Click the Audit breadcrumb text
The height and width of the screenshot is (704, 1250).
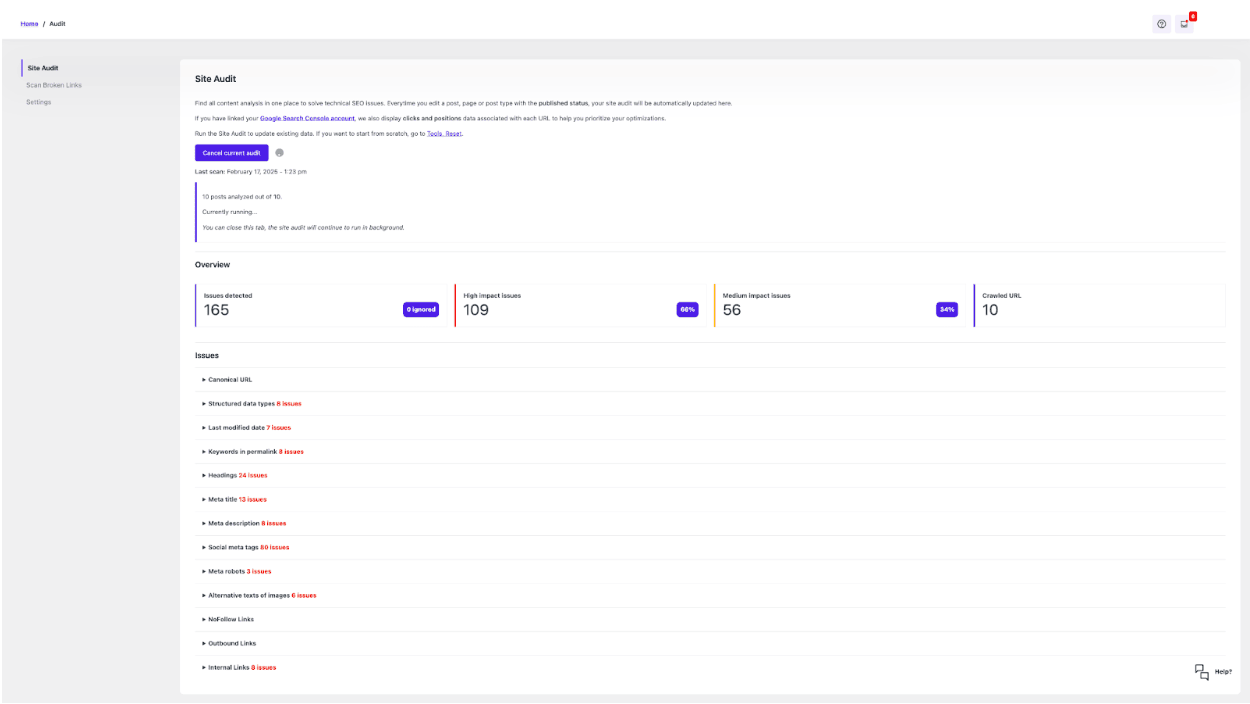(57, 23)
